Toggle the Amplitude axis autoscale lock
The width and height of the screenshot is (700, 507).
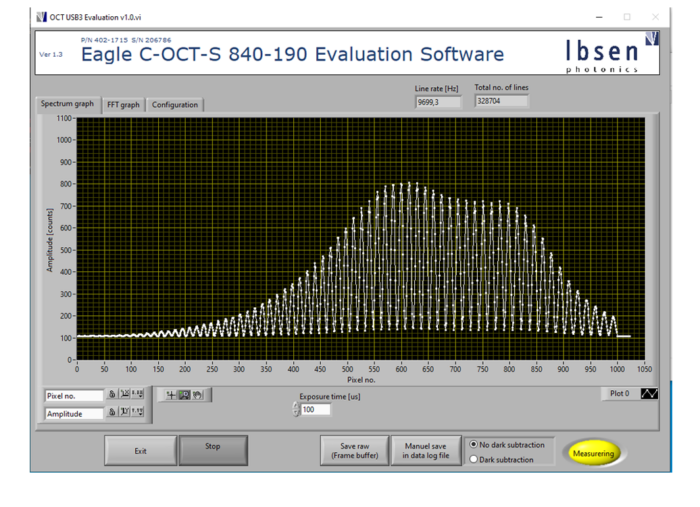click(112, 411)
